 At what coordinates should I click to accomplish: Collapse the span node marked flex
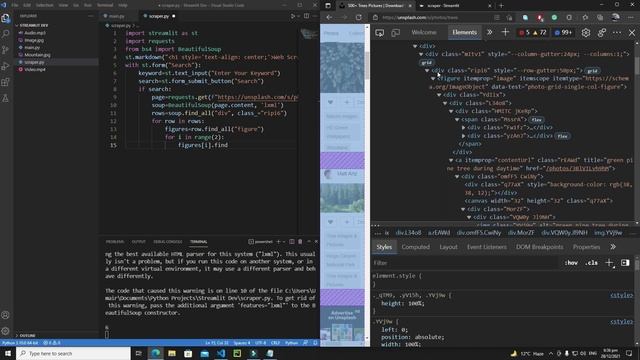point(457,120)
